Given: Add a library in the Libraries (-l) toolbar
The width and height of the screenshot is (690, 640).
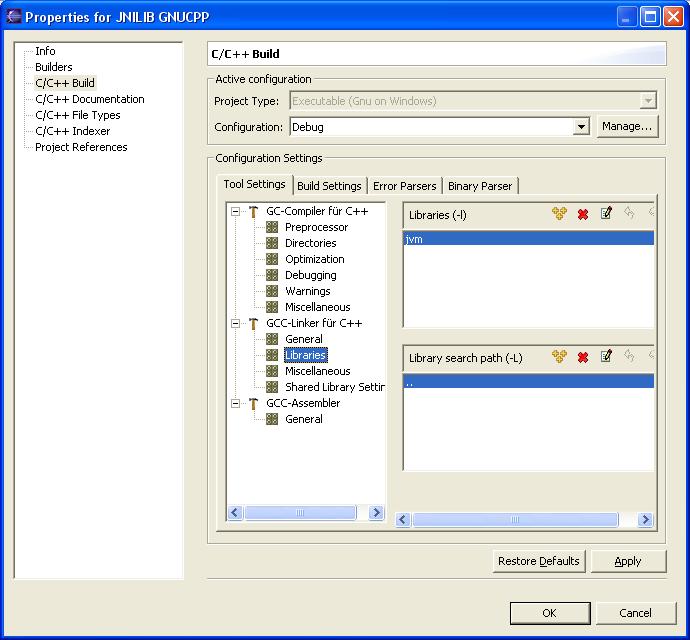Looking at the screenshot, I should coord(559,213).
